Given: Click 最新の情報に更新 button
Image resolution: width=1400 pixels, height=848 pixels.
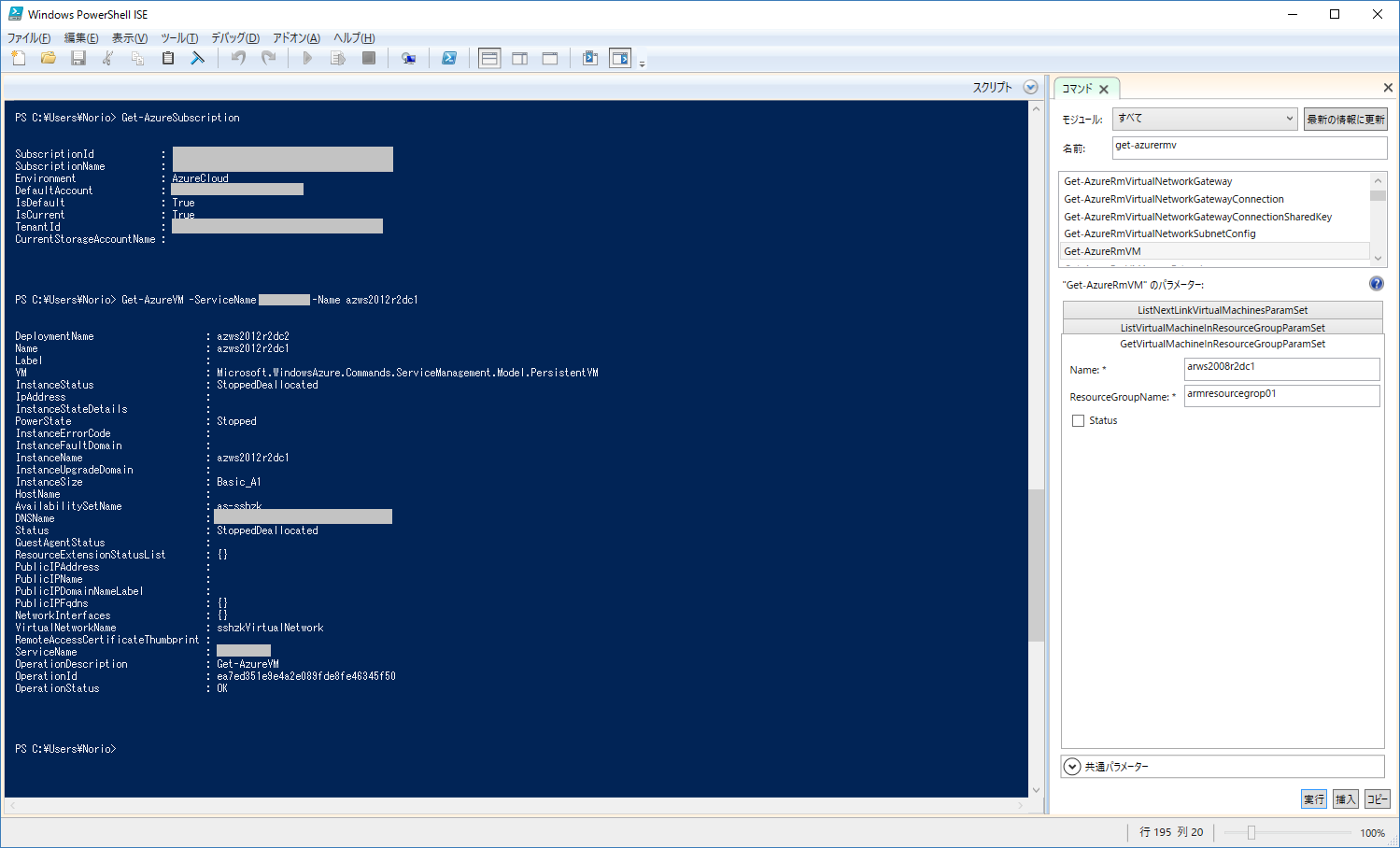Looking at the screenshot, I should pyautogui.click(x=1345, y=119).
